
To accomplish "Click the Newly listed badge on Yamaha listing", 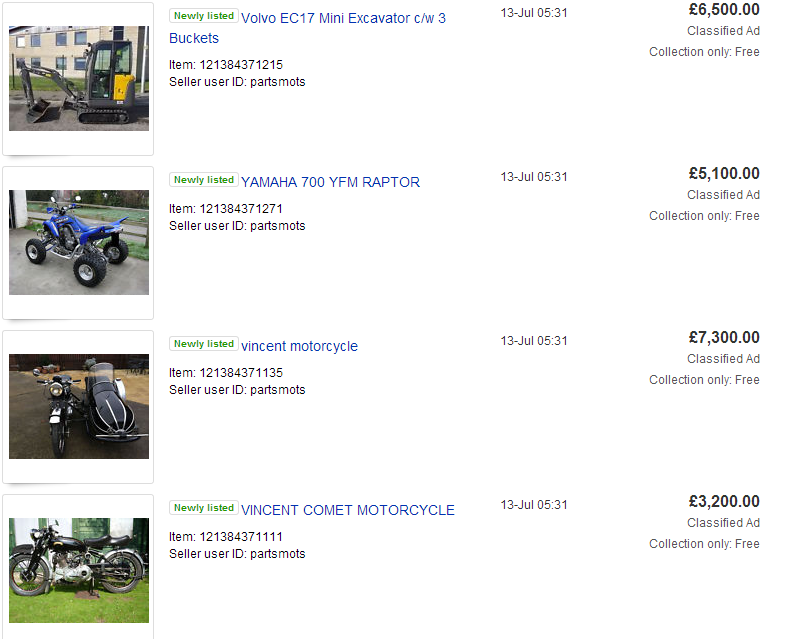I will pyautogui.click(x=204, y=180).
